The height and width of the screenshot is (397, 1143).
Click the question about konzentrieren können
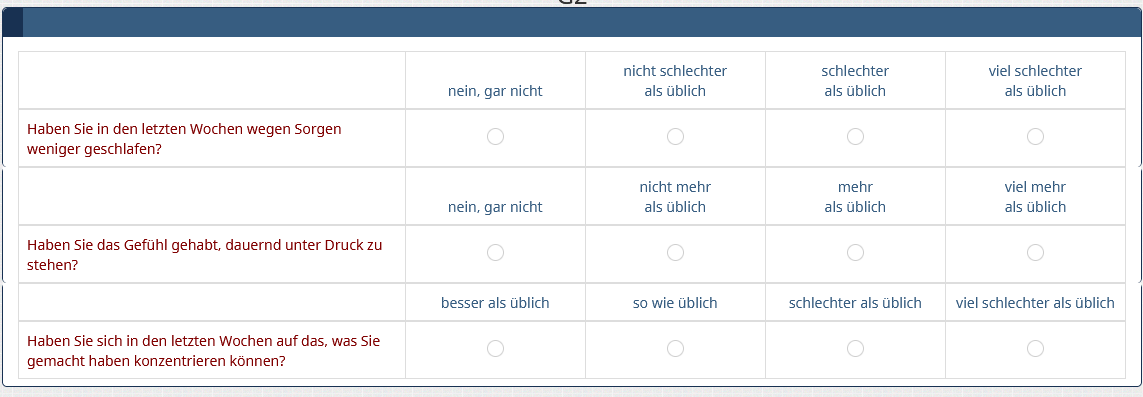(203, 350)
